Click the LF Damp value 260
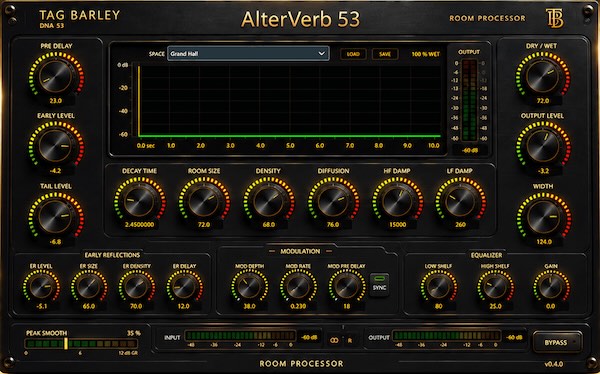 pyautogui.click(x=460, y=225)
